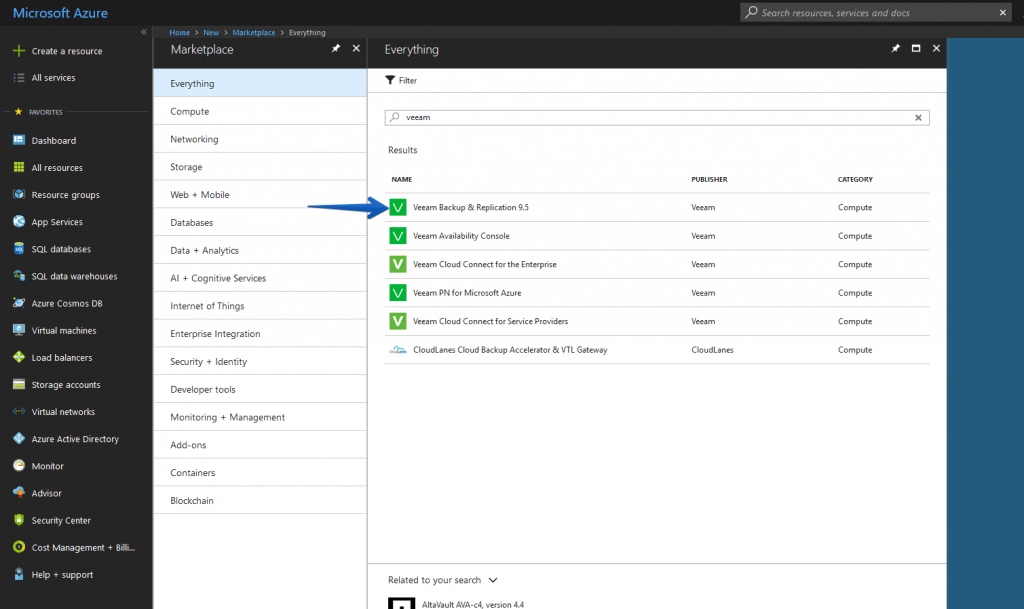This screenshot has height=609, width=1024.
Task: Click the Veeam Backup & Replication 9.5 logo
Action: point(398,208)
